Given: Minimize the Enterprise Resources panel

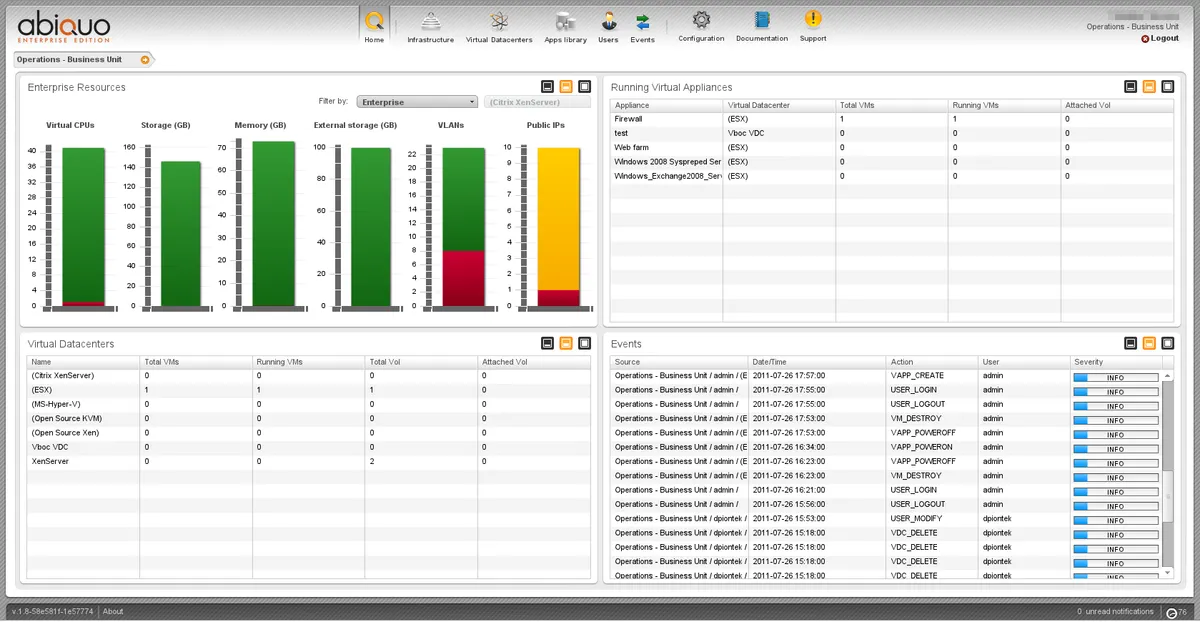Looking at the screenshot, I should click(547, 87).
